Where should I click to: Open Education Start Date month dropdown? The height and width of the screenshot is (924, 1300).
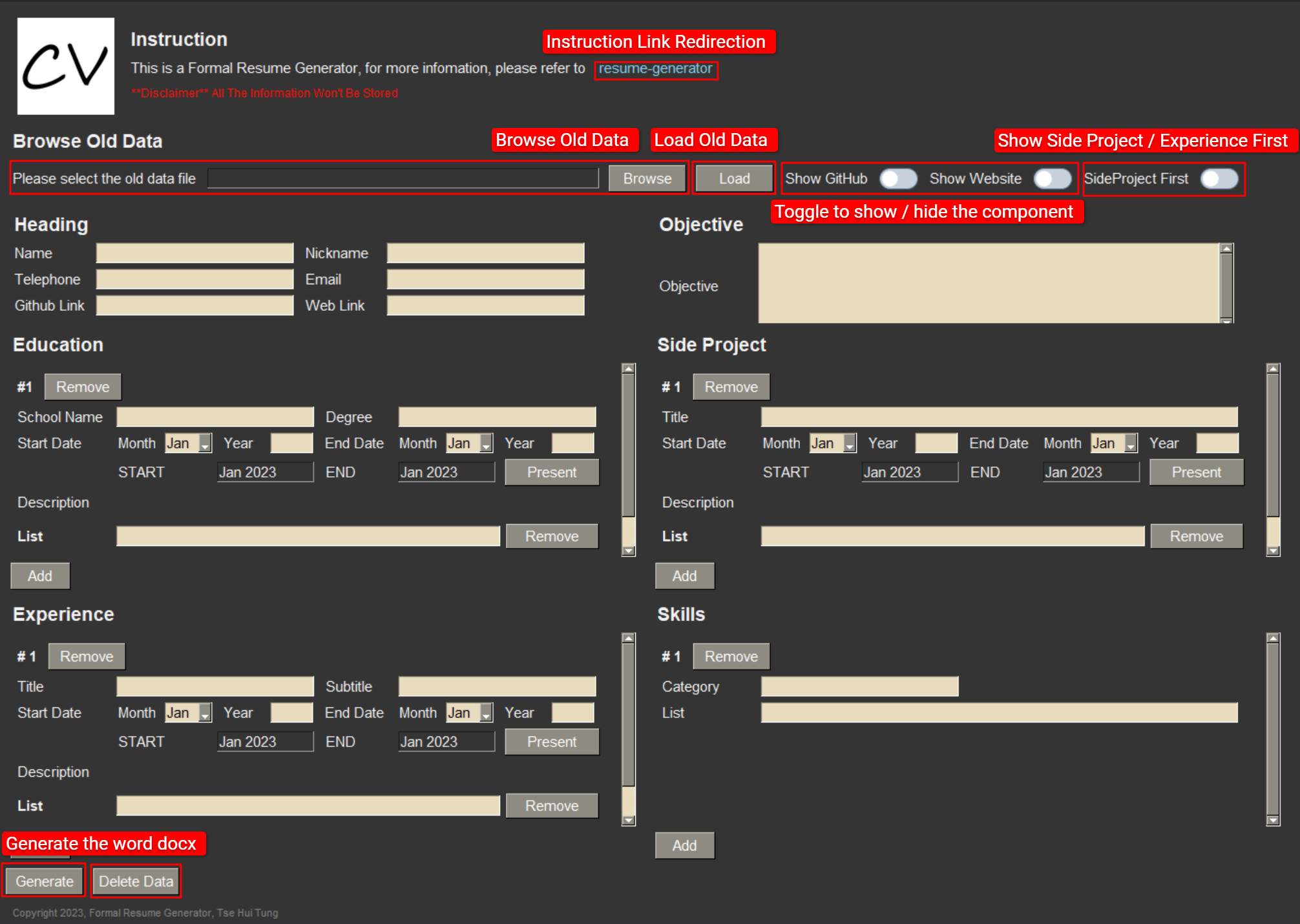tap(205, 444)
